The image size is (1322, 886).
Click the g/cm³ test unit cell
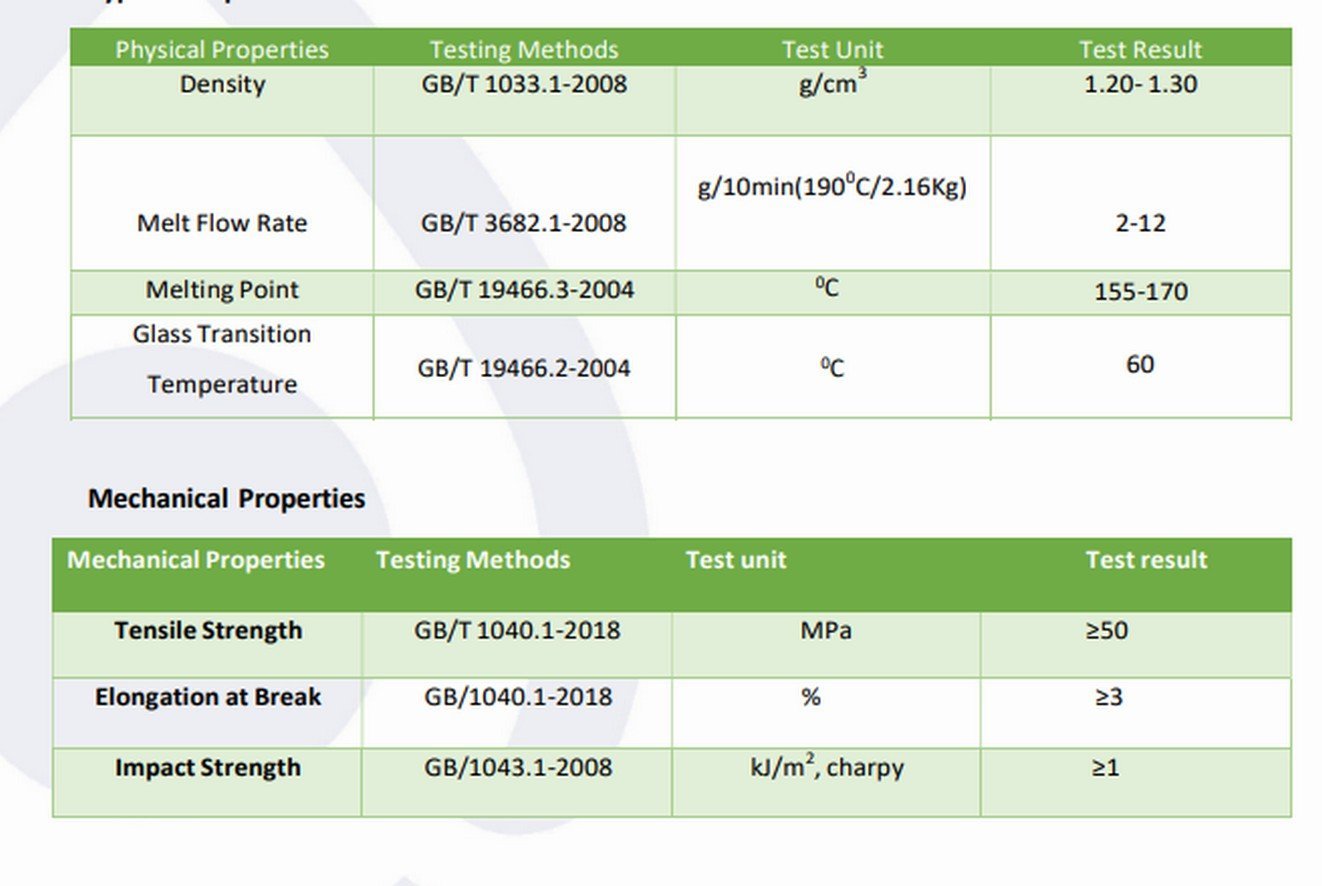tap(832, 85)
